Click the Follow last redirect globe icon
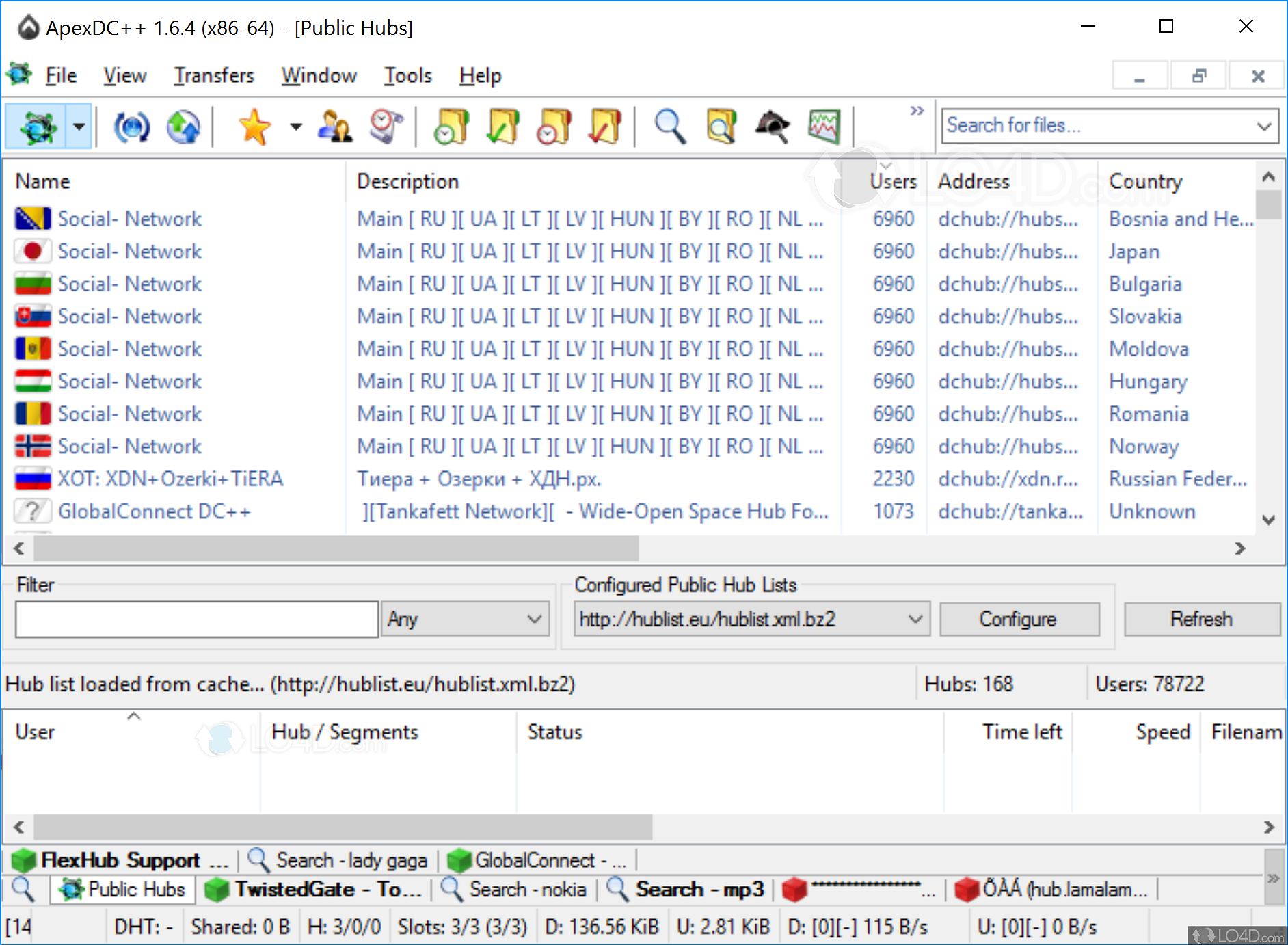1288x945 pixels. click(x=183, y=127)
